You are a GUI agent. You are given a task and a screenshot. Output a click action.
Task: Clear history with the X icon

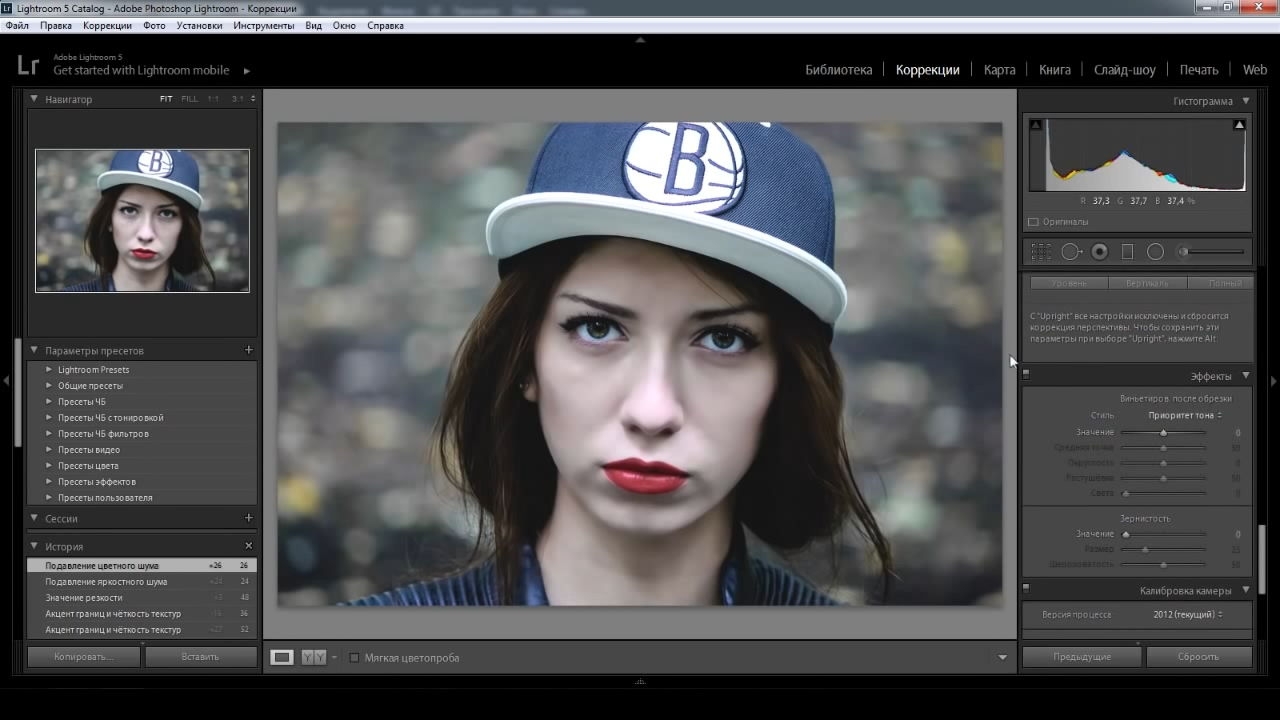pos(249,546)
